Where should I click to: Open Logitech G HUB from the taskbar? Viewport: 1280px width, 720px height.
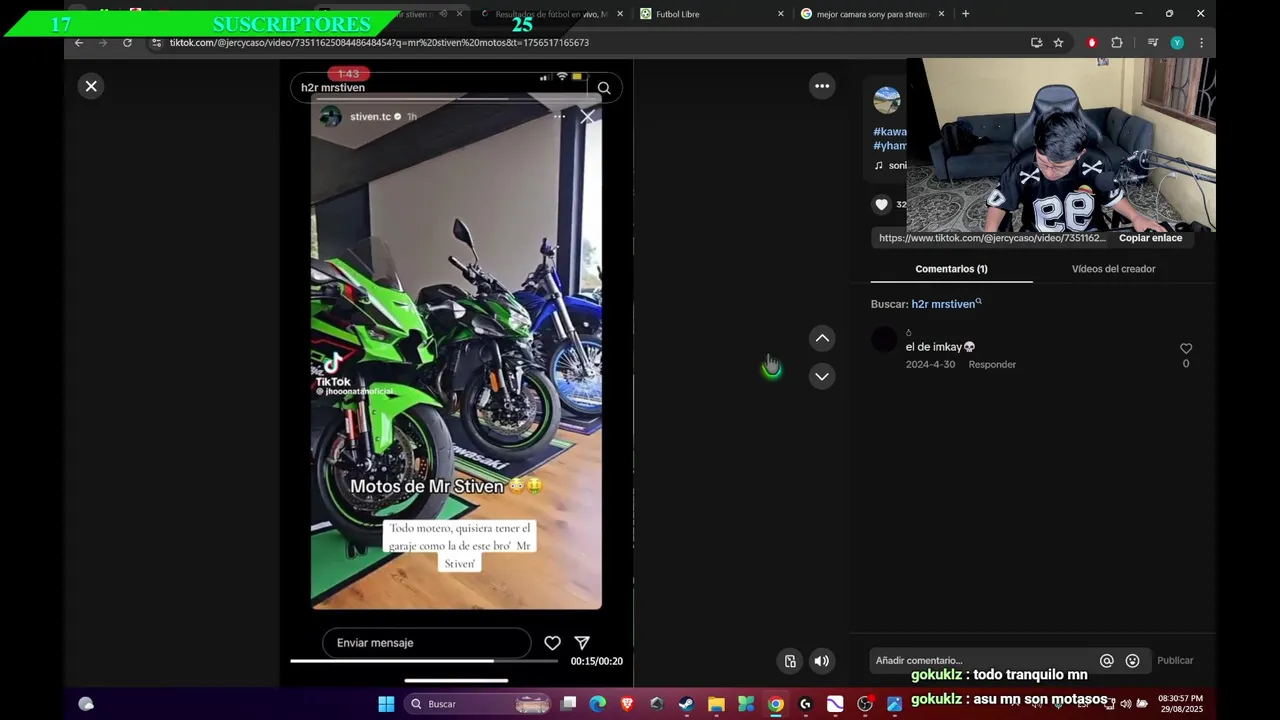805,704
